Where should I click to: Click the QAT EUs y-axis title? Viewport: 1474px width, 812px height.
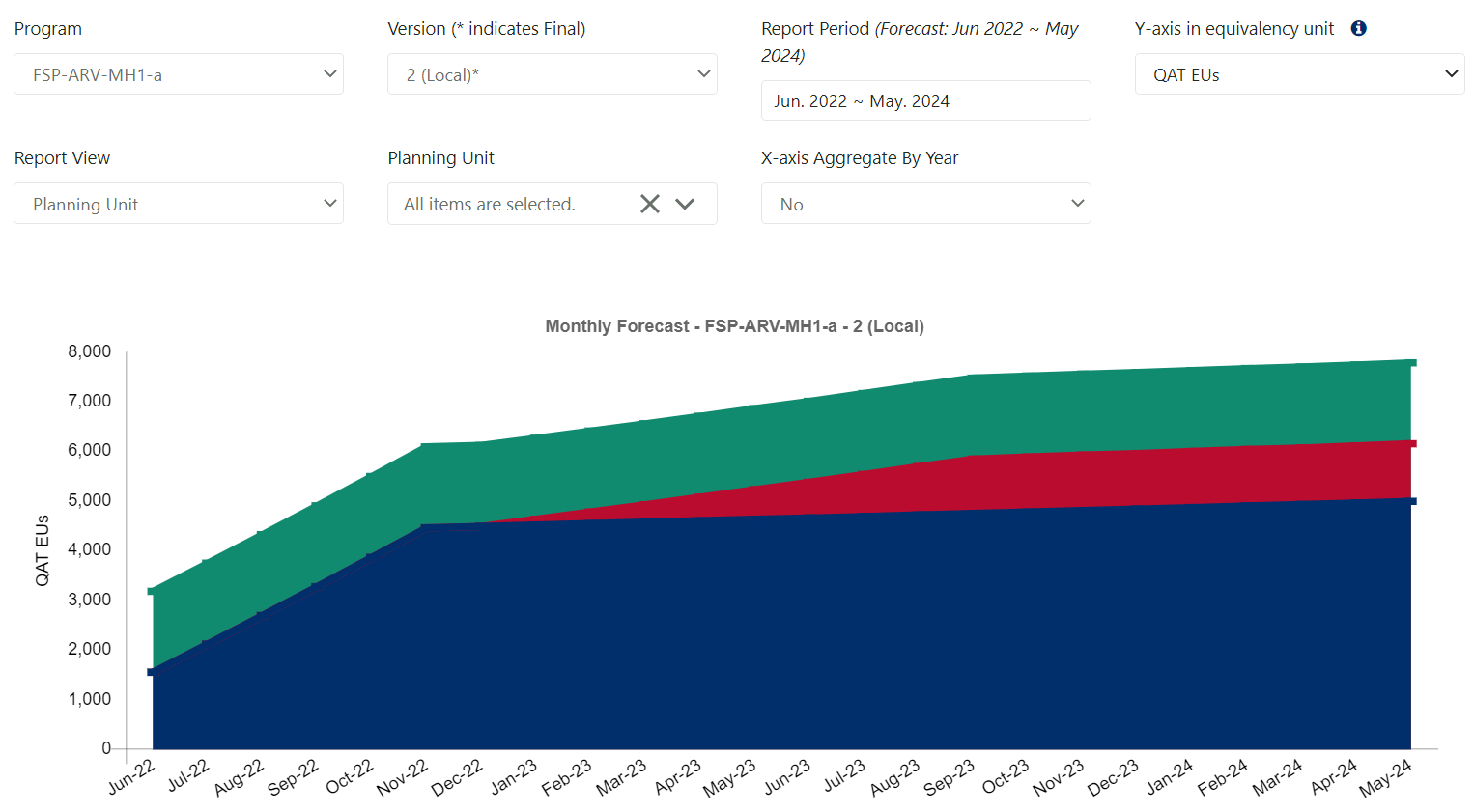43,550
